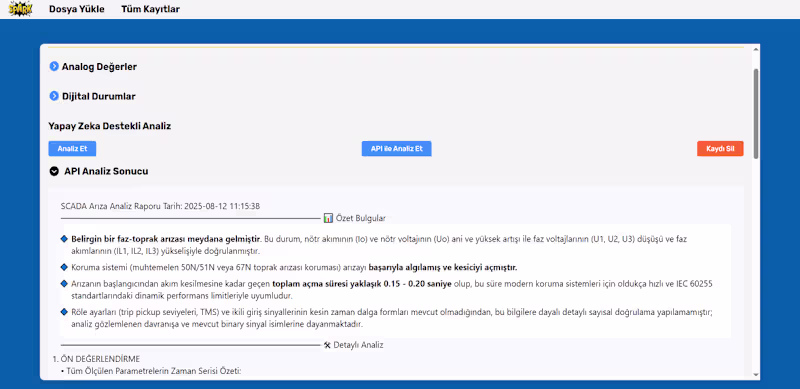Click the diamond bullet before 'Arızanın başlangıcından'
800x389 pixels.
point(64,283)
